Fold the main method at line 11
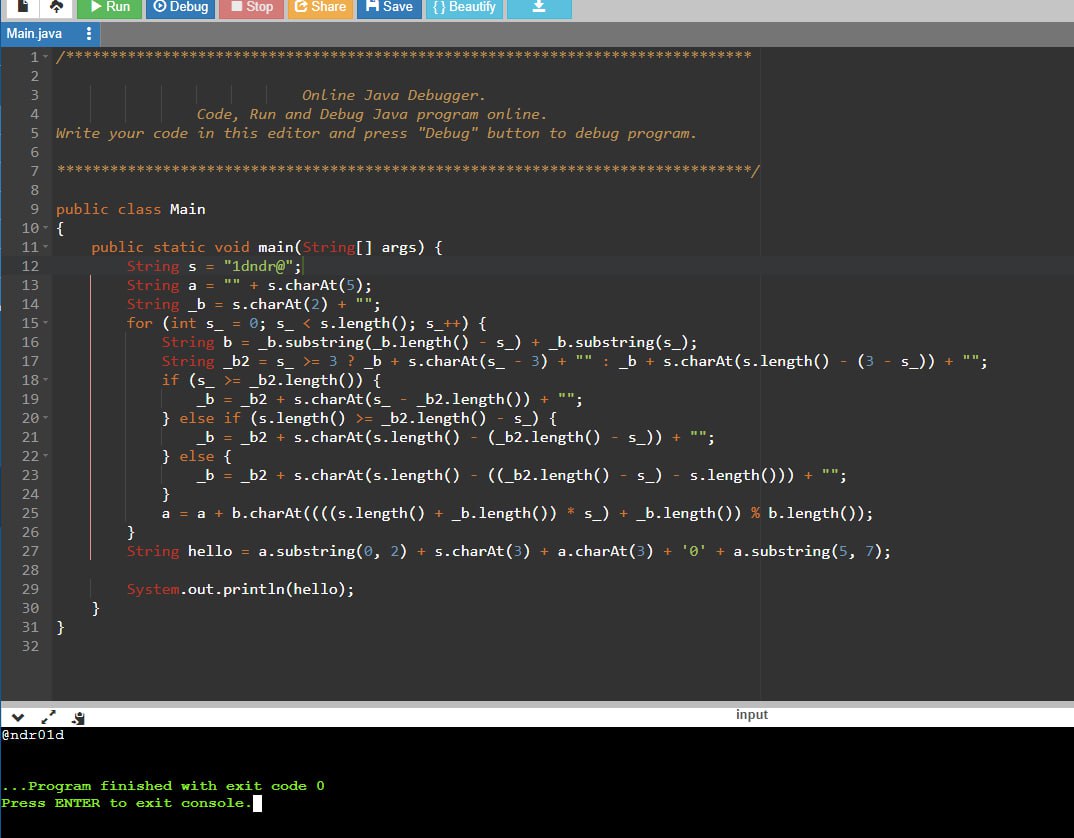Viewport: 1074px width, 838px height. (46, 247)
